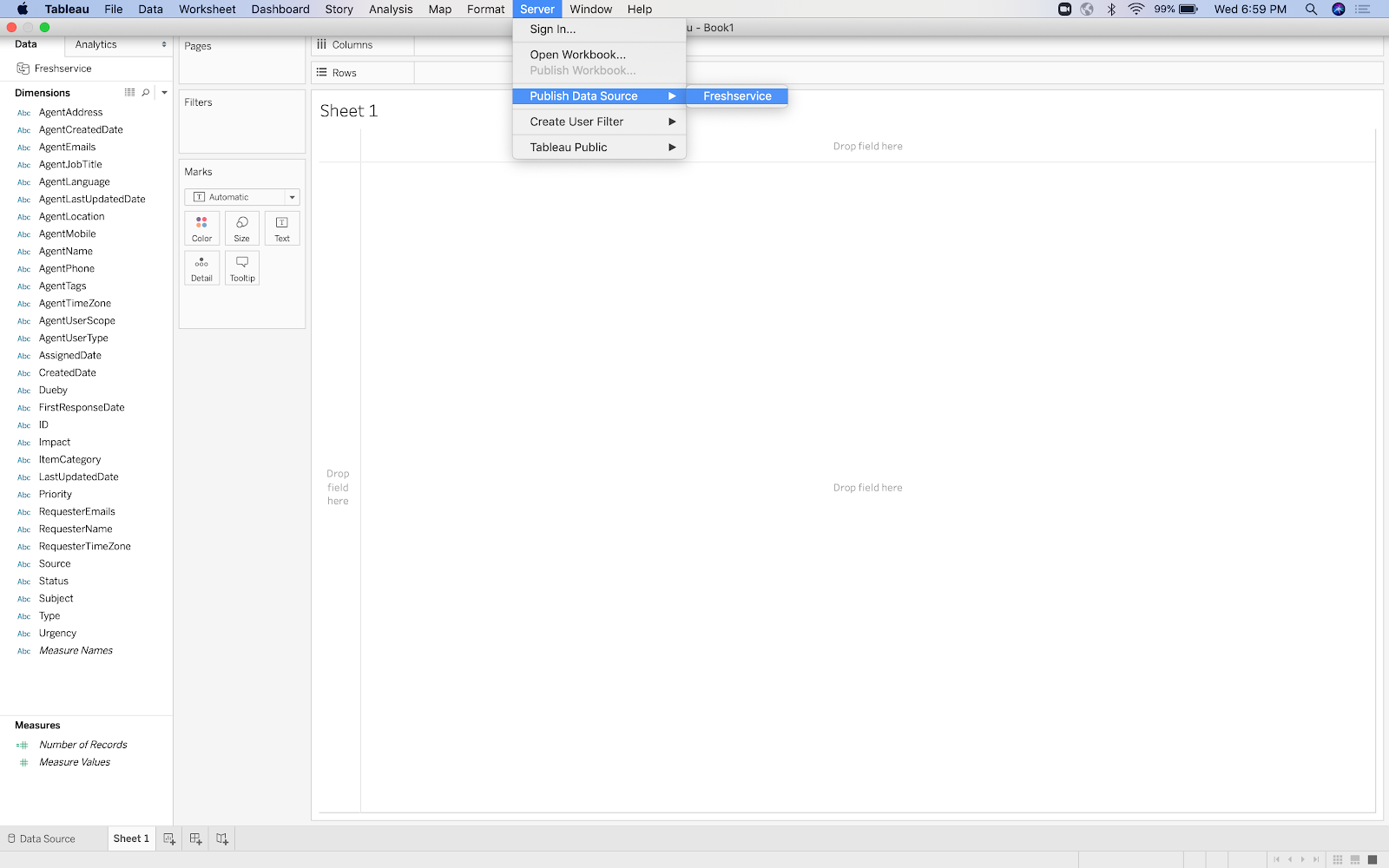Click the Abc icon beside AgentAddress
The width and height of the screenshot is (1389, 868).
click(24, 113)
